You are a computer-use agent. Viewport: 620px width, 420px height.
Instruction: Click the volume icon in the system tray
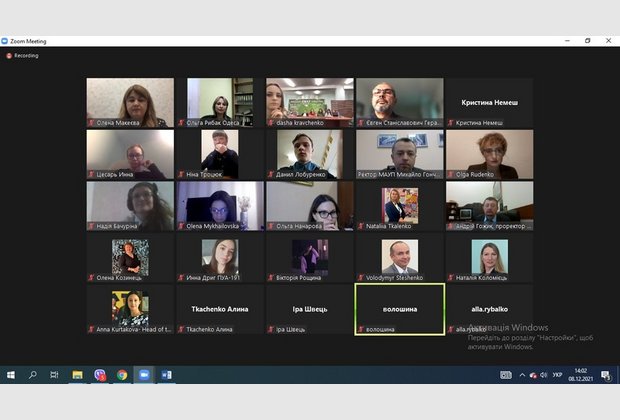544,375
